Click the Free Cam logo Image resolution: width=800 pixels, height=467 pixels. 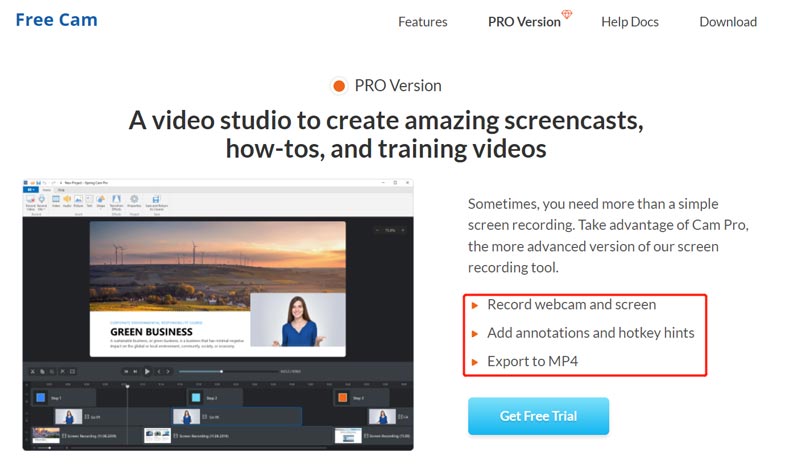(56, 20)
